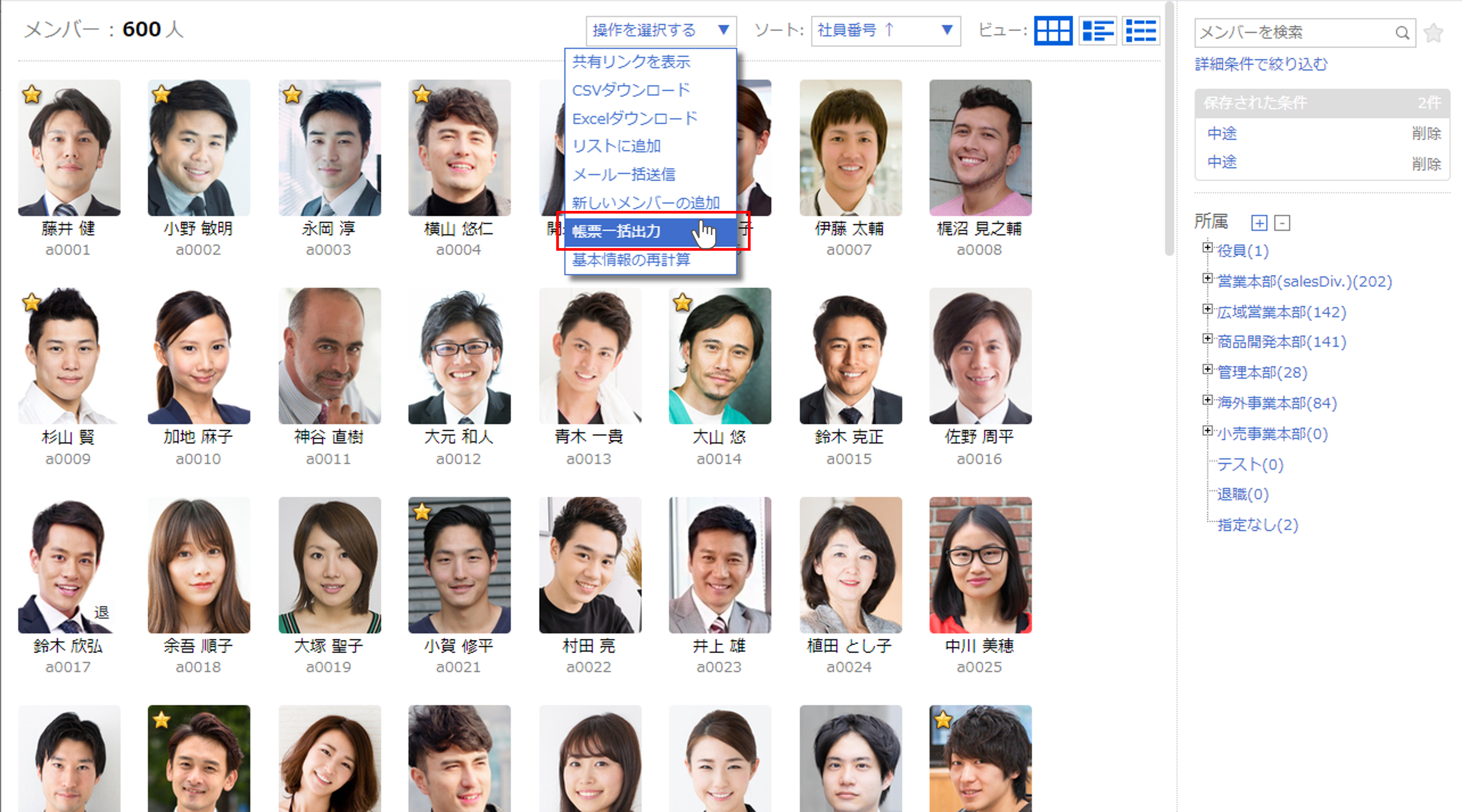Expand all departments with plus icon
Viewport: 1462px width, 812px height.
[1259, 223]
